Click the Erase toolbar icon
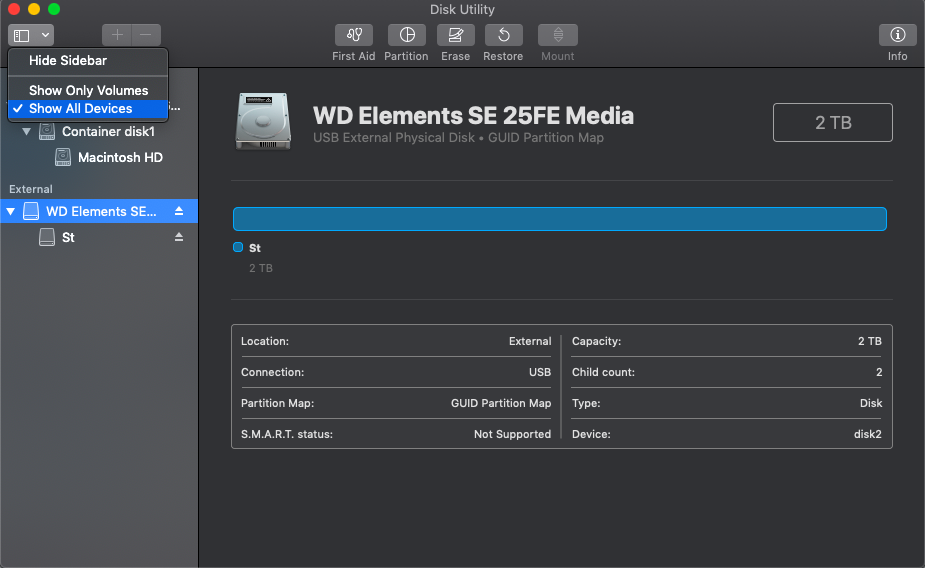Screen dimensions: 925x568 [455, 35]
